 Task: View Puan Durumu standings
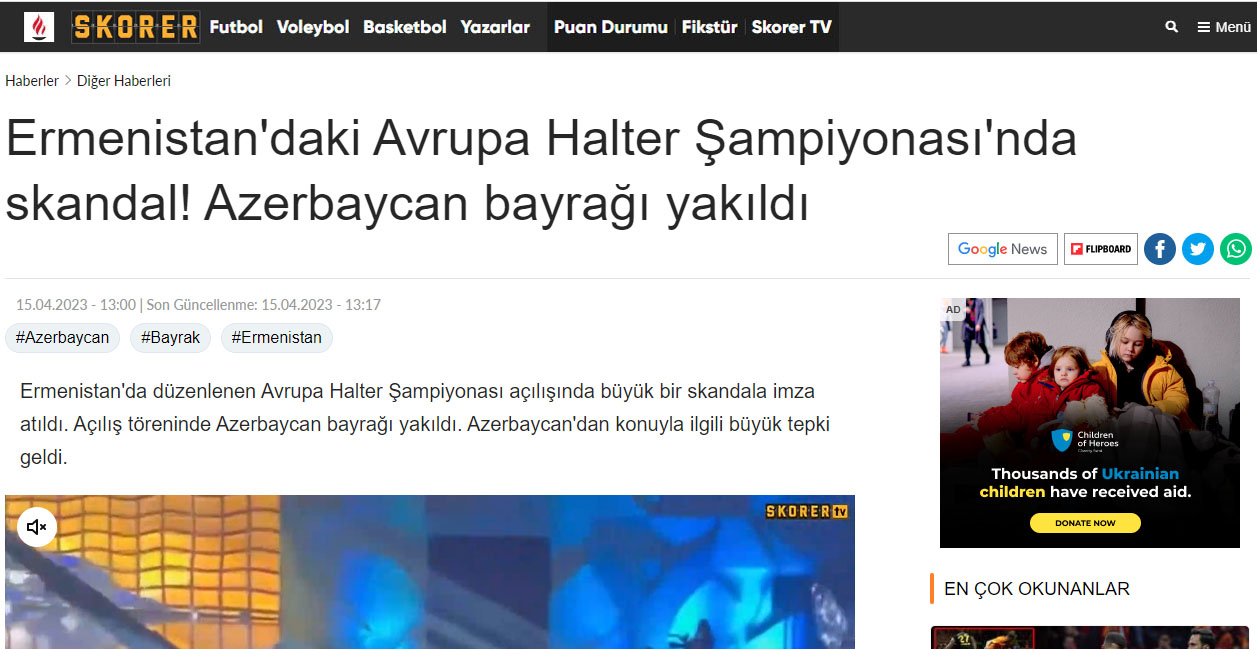(x=610, y=27)
